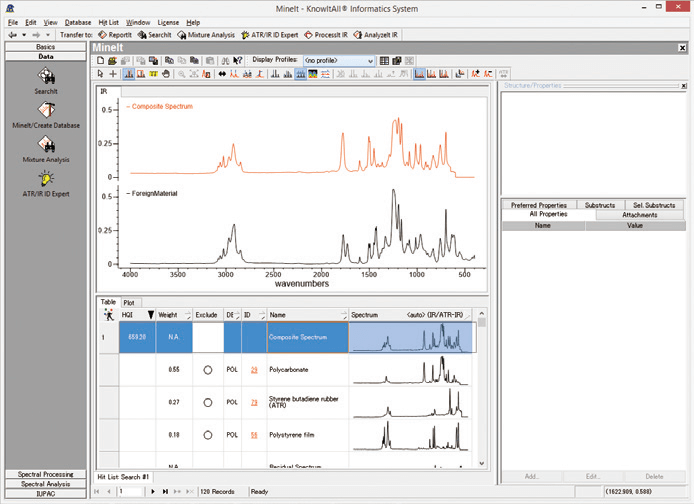Click the color map spectrum display icon
Image resolution: width=694 pixels, height=504 pixels.
pyautogui.click(x=313, y=74)
